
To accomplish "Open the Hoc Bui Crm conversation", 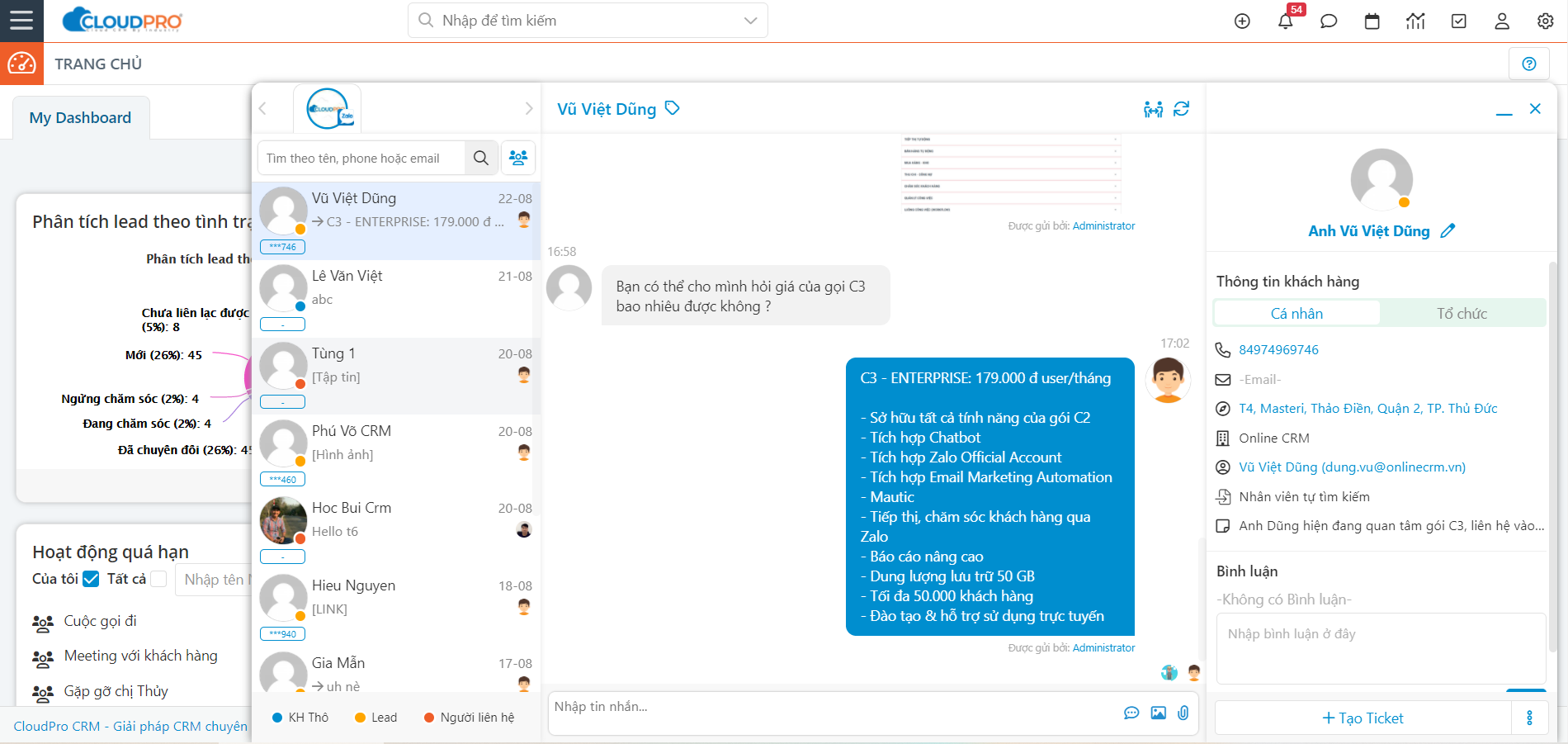I will [x=396, y=530].
